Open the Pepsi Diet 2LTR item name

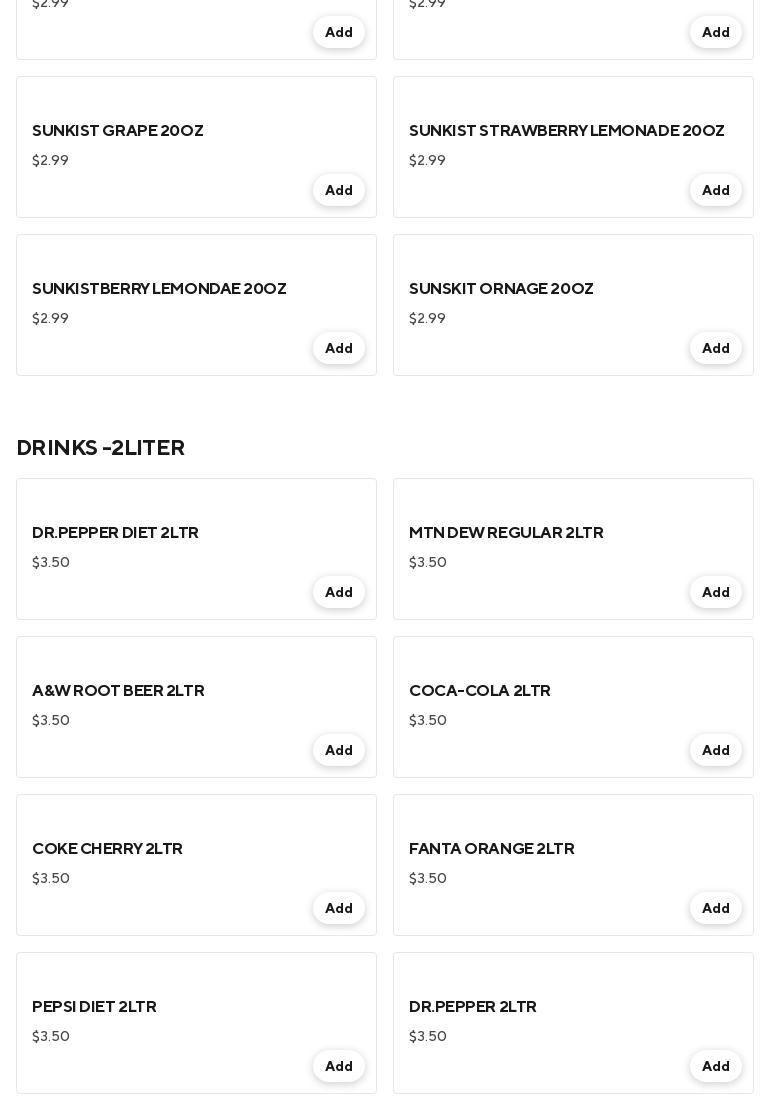[x=94, y=1007]
